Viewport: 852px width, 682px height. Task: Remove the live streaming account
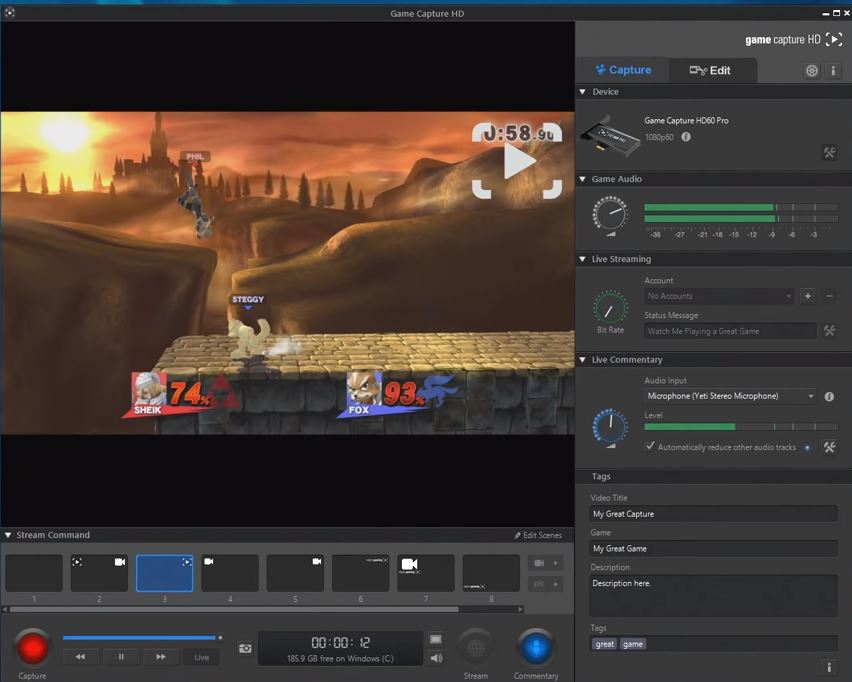click(x=829, y=296)
